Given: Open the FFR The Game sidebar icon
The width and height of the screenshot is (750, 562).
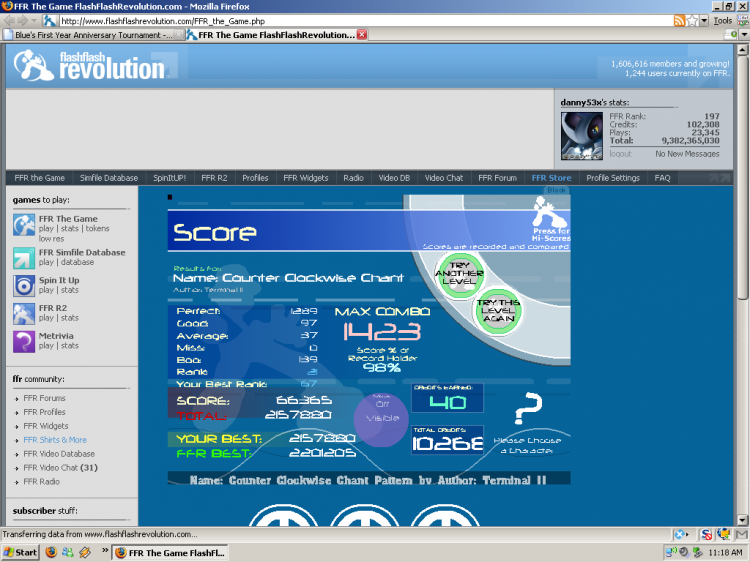Looking at the screenshot, I should point(24,225).
